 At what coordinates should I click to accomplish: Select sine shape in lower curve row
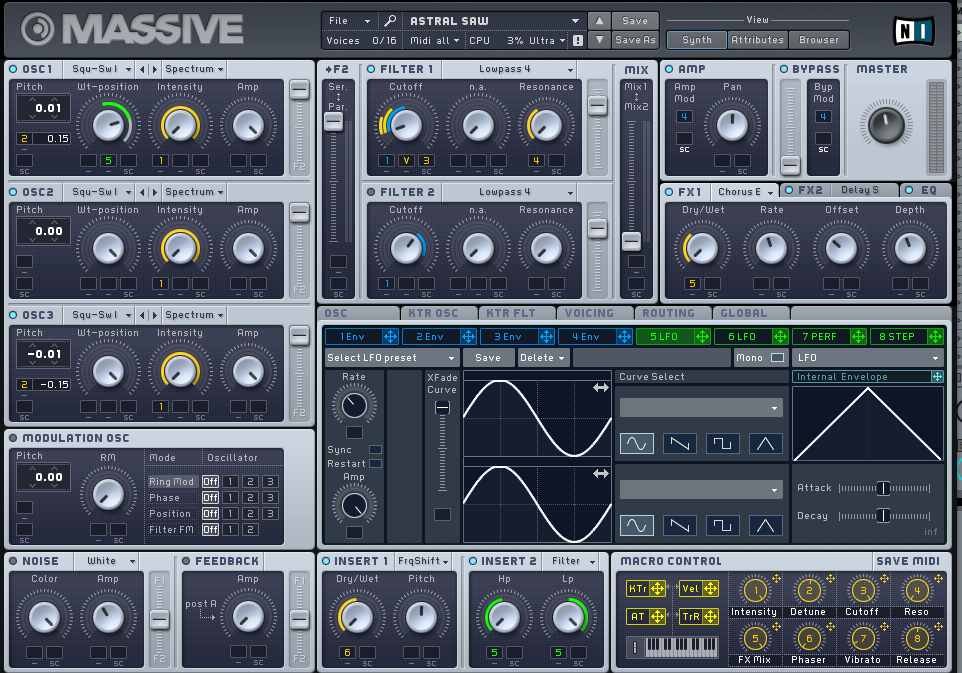[636, 525]
